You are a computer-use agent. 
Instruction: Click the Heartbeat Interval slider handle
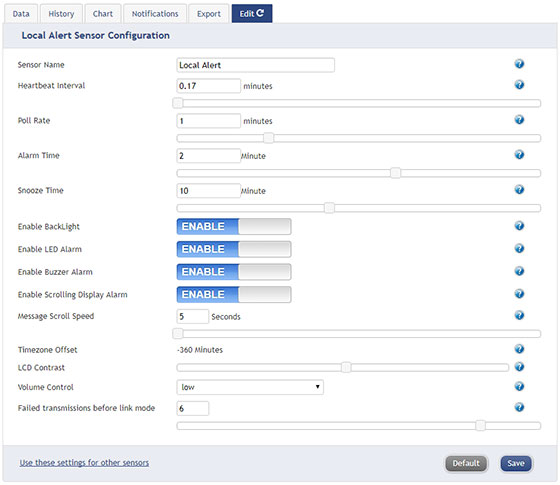(178, 103)
